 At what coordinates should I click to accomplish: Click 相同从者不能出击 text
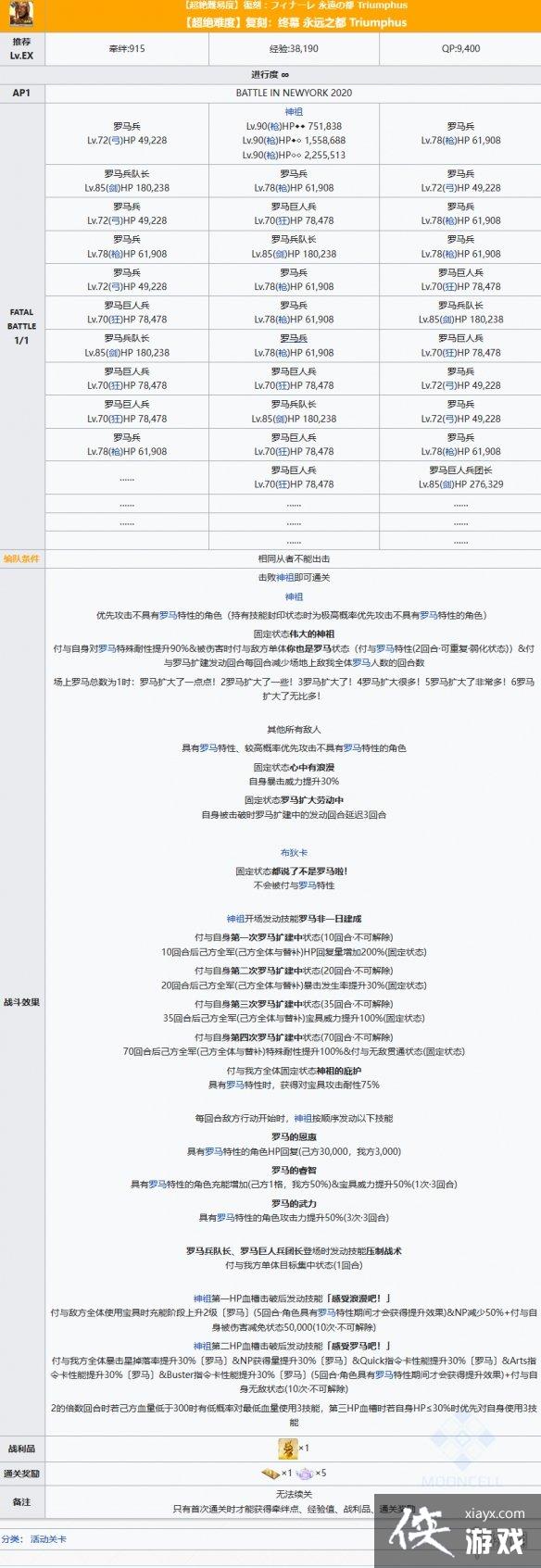(294, 558)
